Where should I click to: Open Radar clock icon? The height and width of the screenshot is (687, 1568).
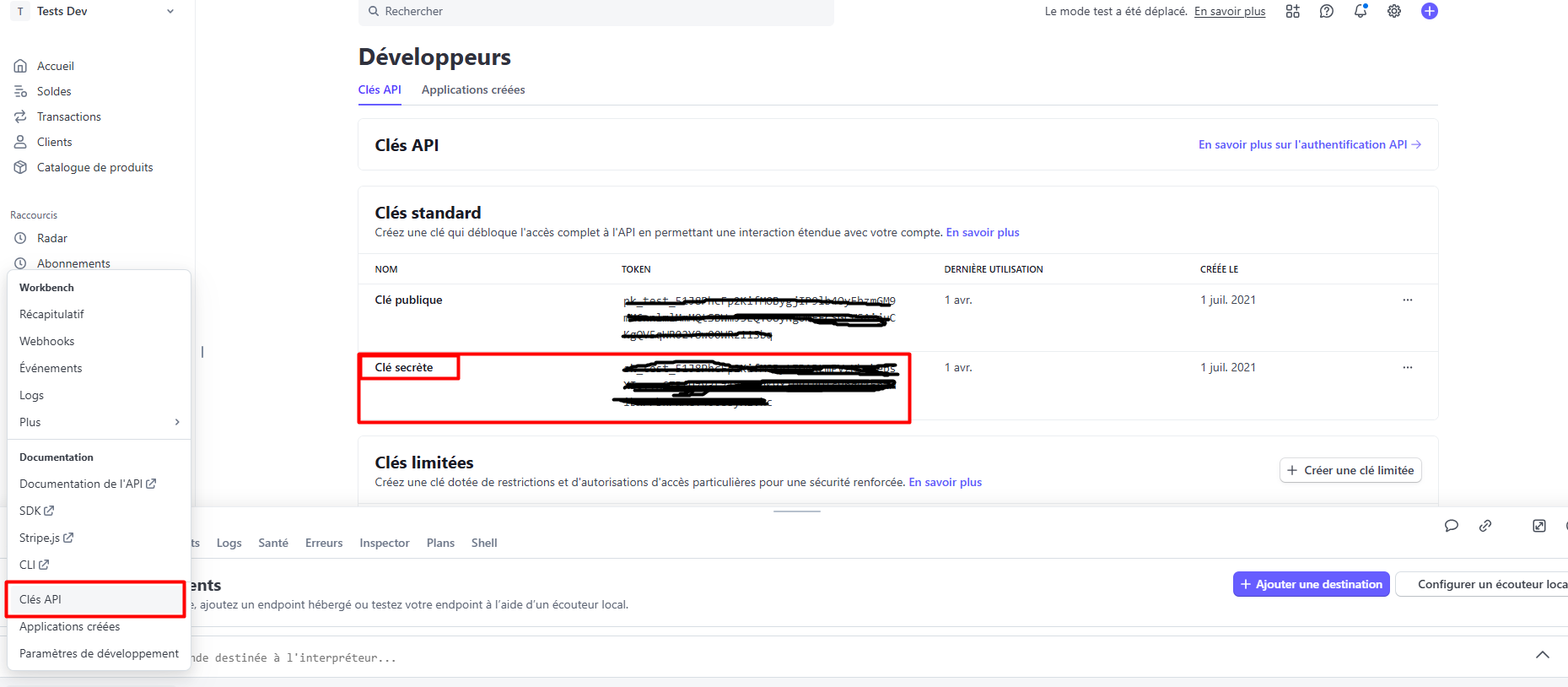[x=20, y=238]
